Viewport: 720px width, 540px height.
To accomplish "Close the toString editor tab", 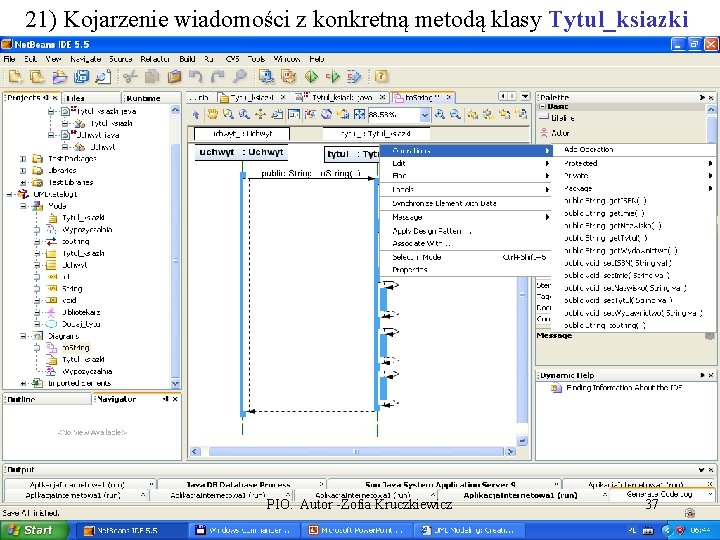I will click(x=450, y=97).
